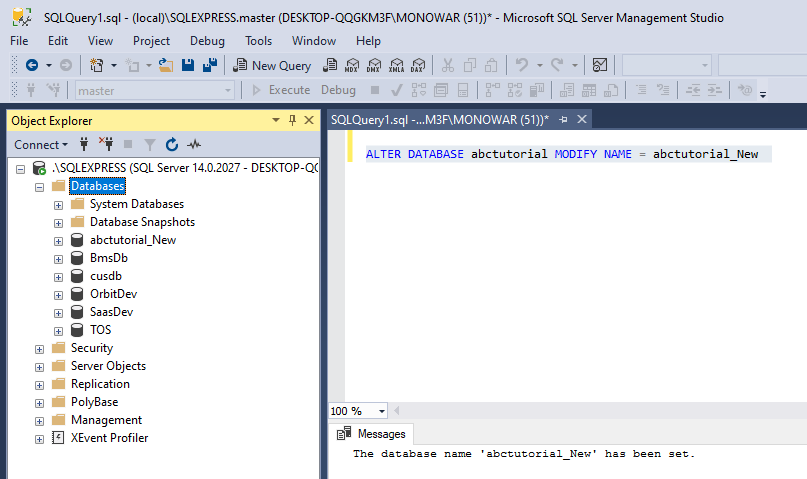Click the Redo arrow icon
The image size is (807, 479).
557,65
